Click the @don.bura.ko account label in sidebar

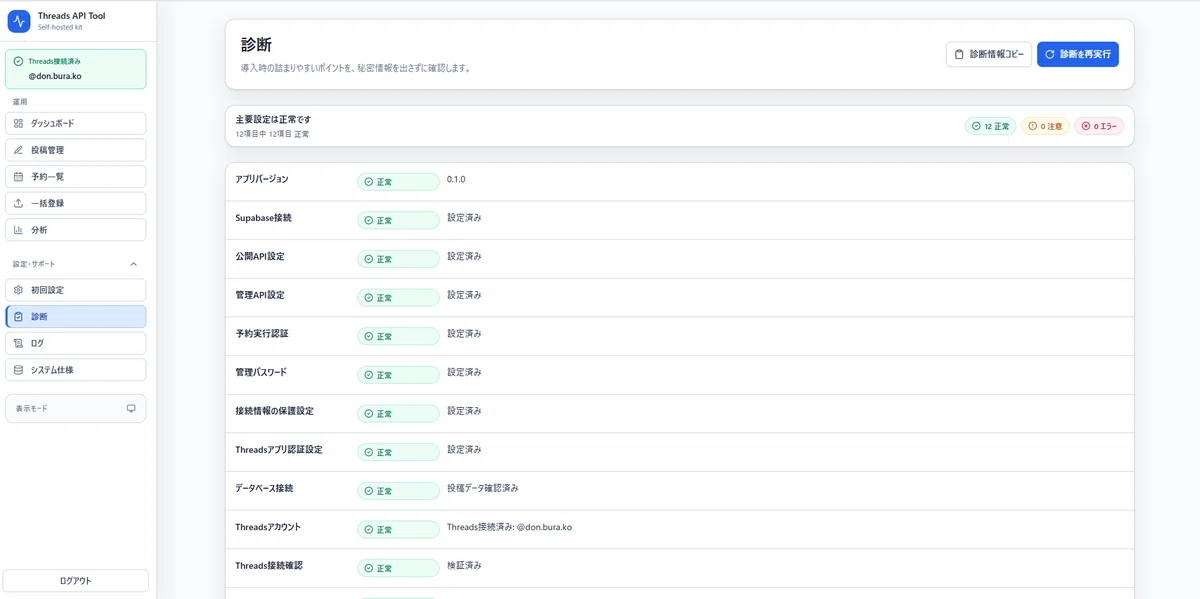[x=55, y=76]
